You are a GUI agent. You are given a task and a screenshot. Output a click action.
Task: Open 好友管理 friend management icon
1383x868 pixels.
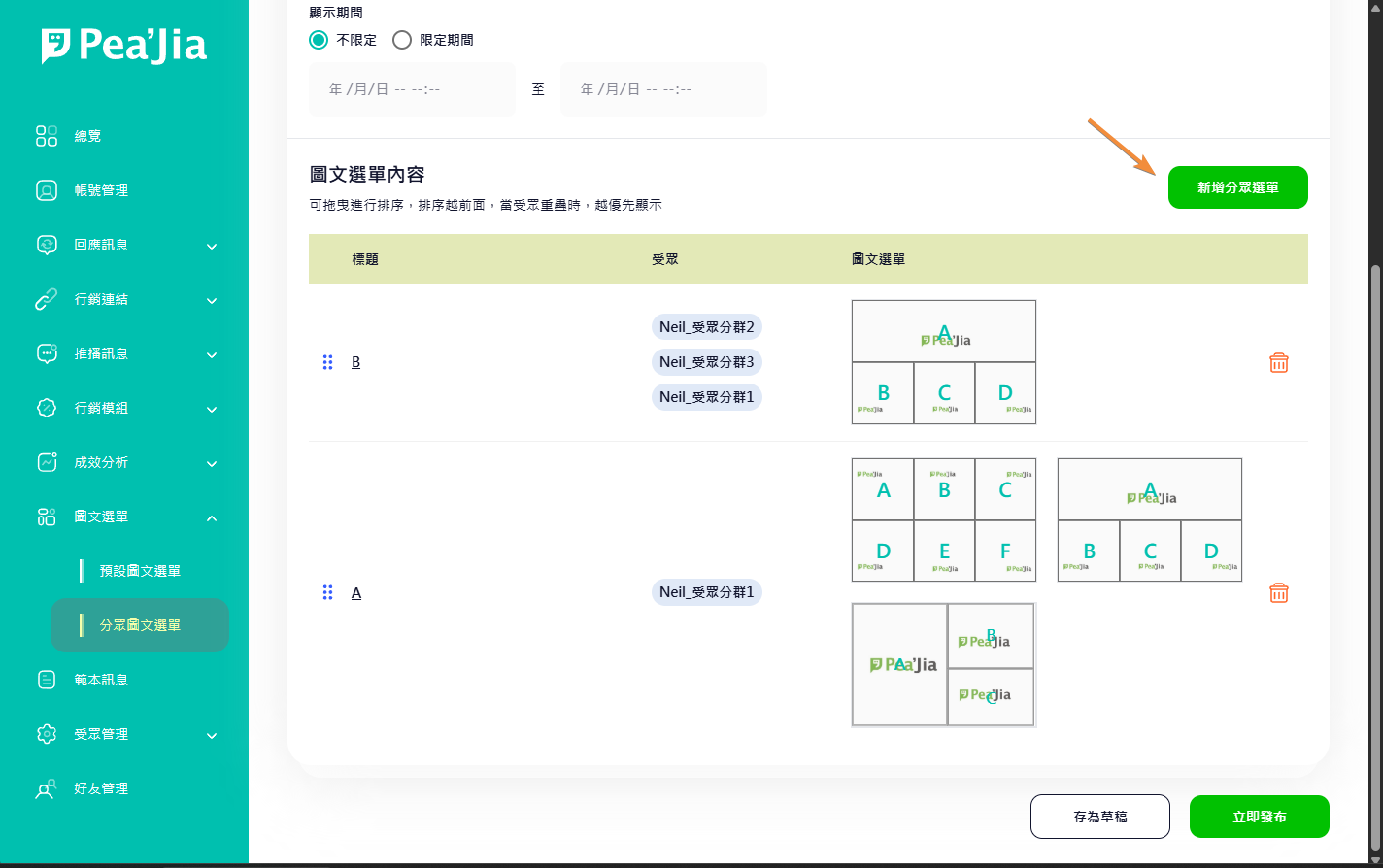[x=47, y=788]
